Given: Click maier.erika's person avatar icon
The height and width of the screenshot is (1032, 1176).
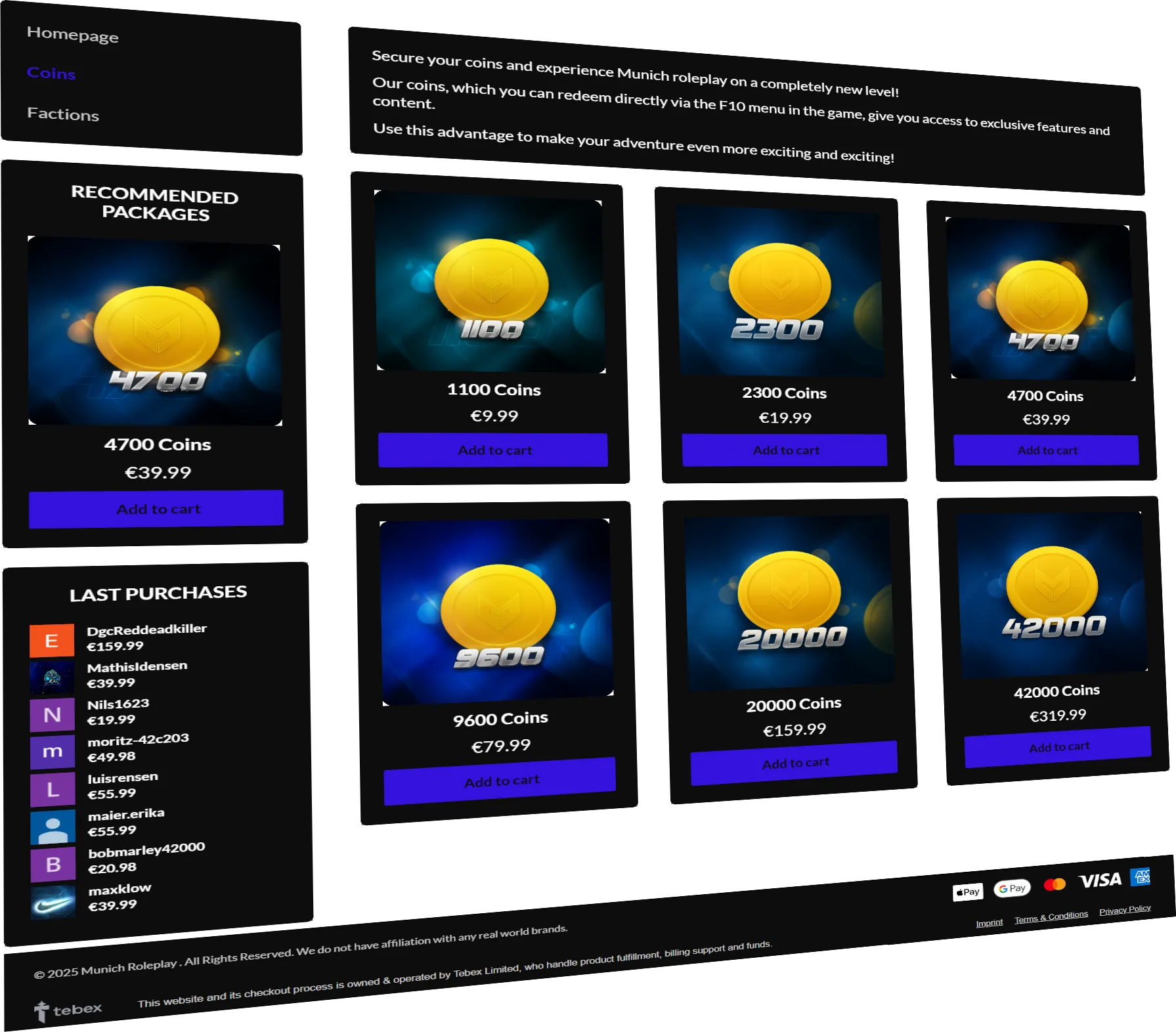Looking at the screenshot, I should coord(53,827).
